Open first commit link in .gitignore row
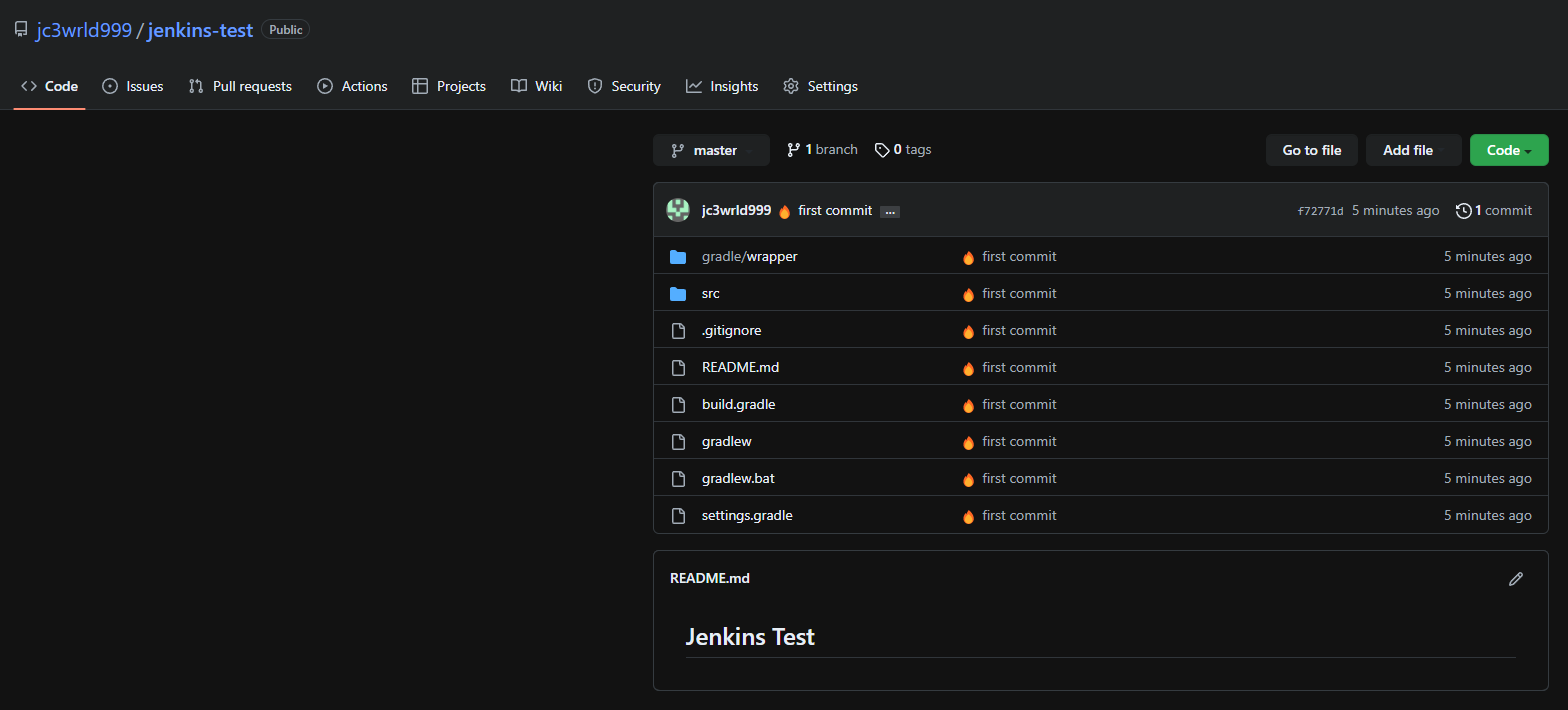 (x=1019, y=331)
